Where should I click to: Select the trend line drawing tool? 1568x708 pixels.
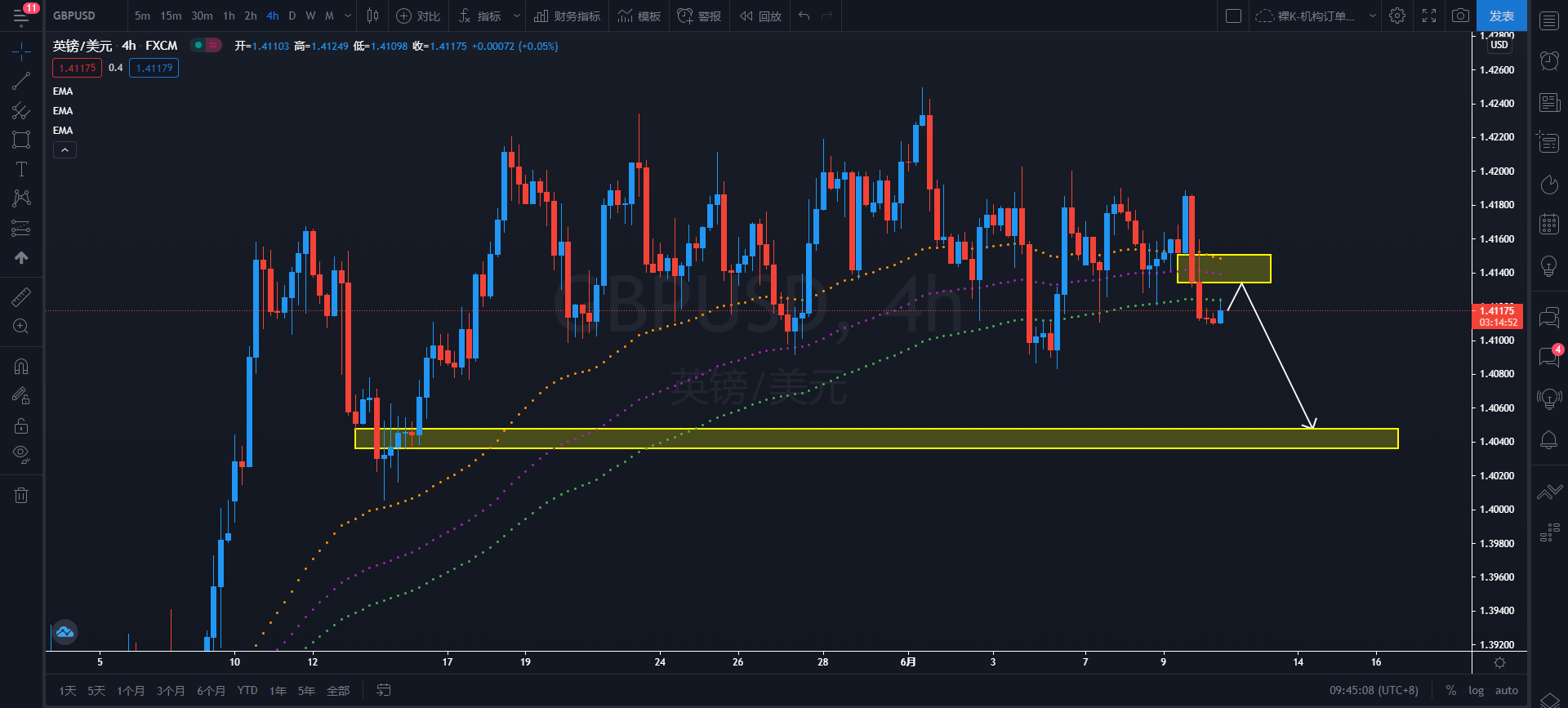point(21,81)
